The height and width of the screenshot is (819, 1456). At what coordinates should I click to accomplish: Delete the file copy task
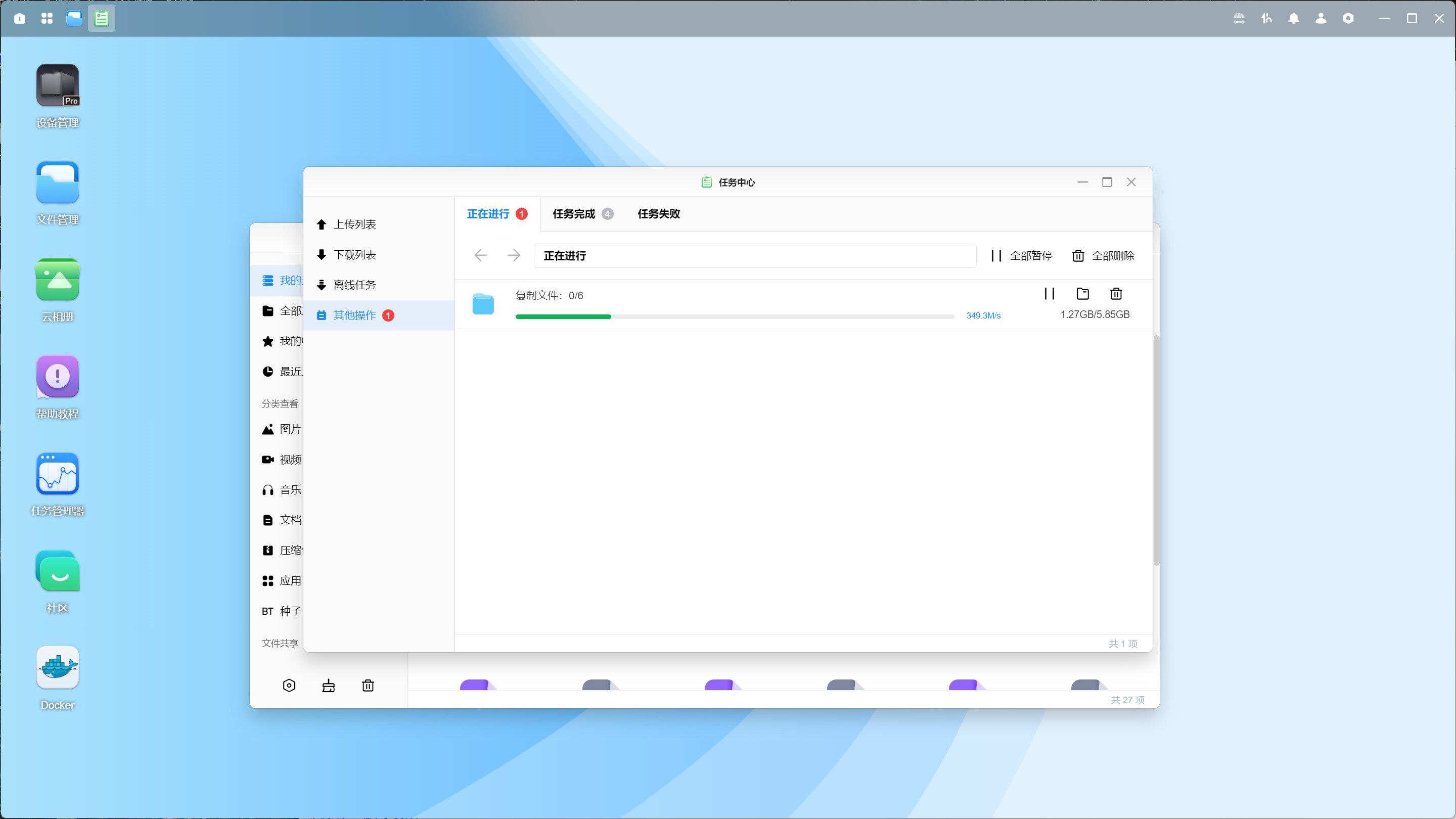1116,293
